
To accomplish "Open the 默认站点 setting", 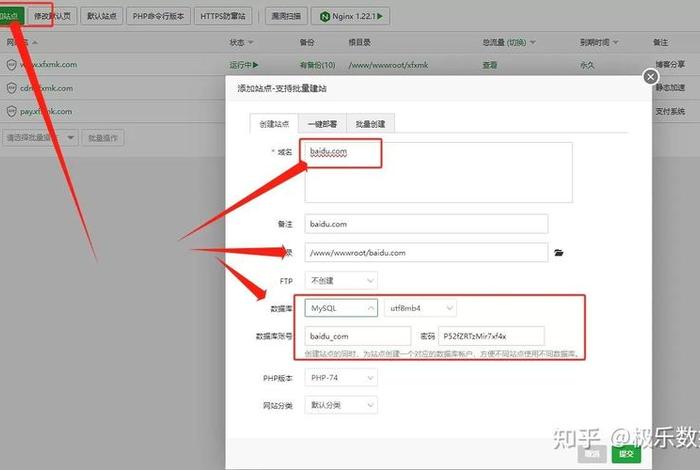I will pos(101,16).
